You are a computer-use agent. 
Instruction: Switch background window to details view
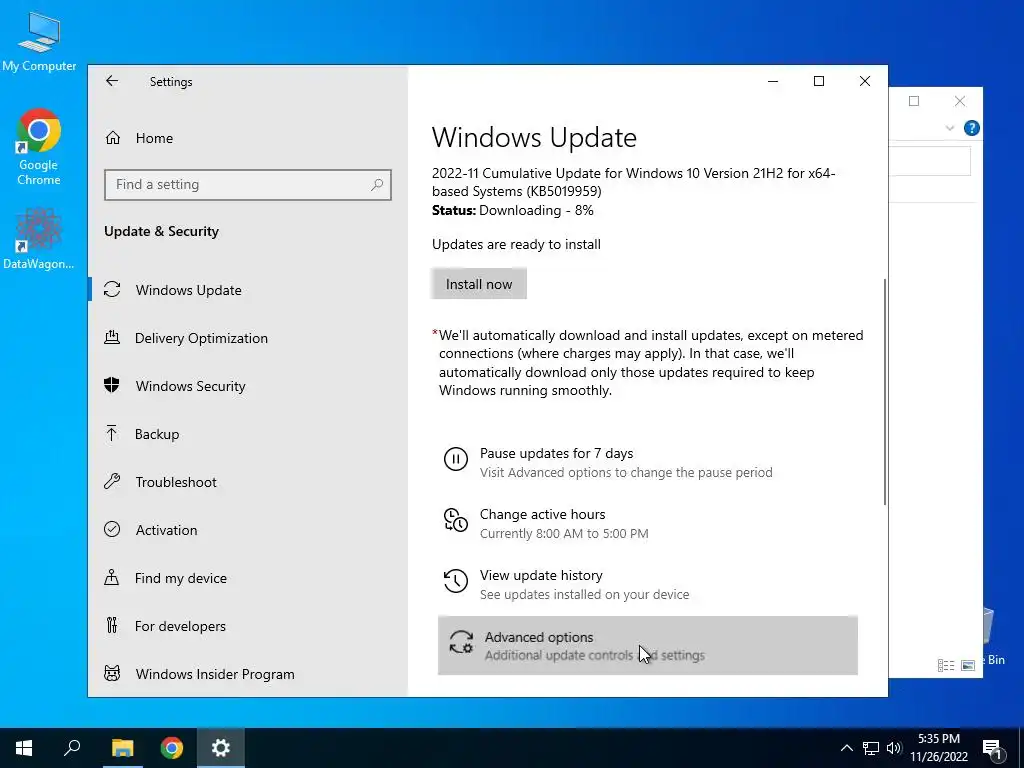coord(946,665)
